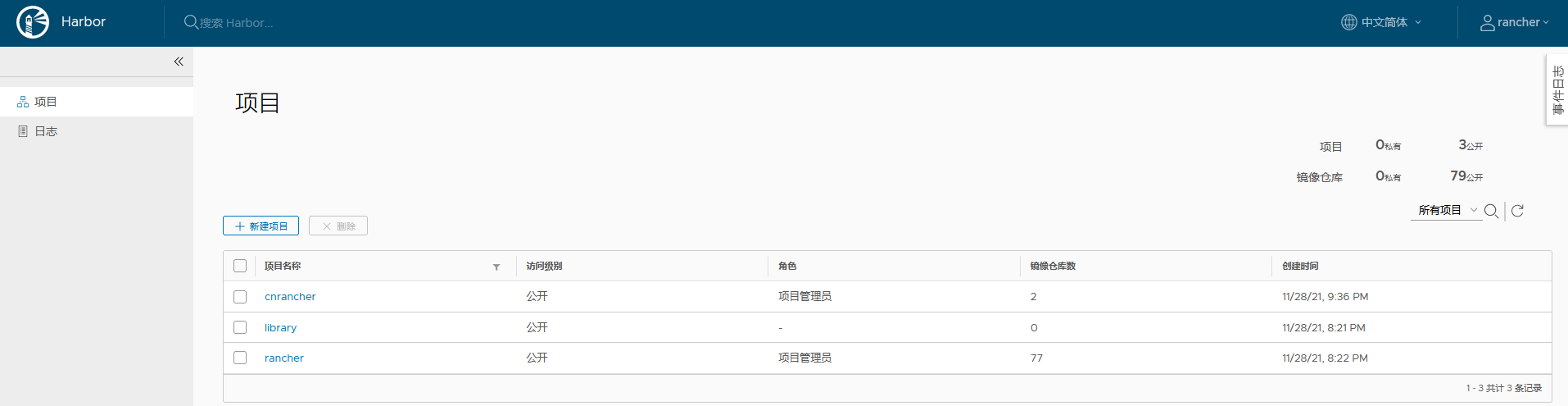1568x406 pixels.
Task: Click the 79公开 repository statistic
Action: (x=1466, y=176)
